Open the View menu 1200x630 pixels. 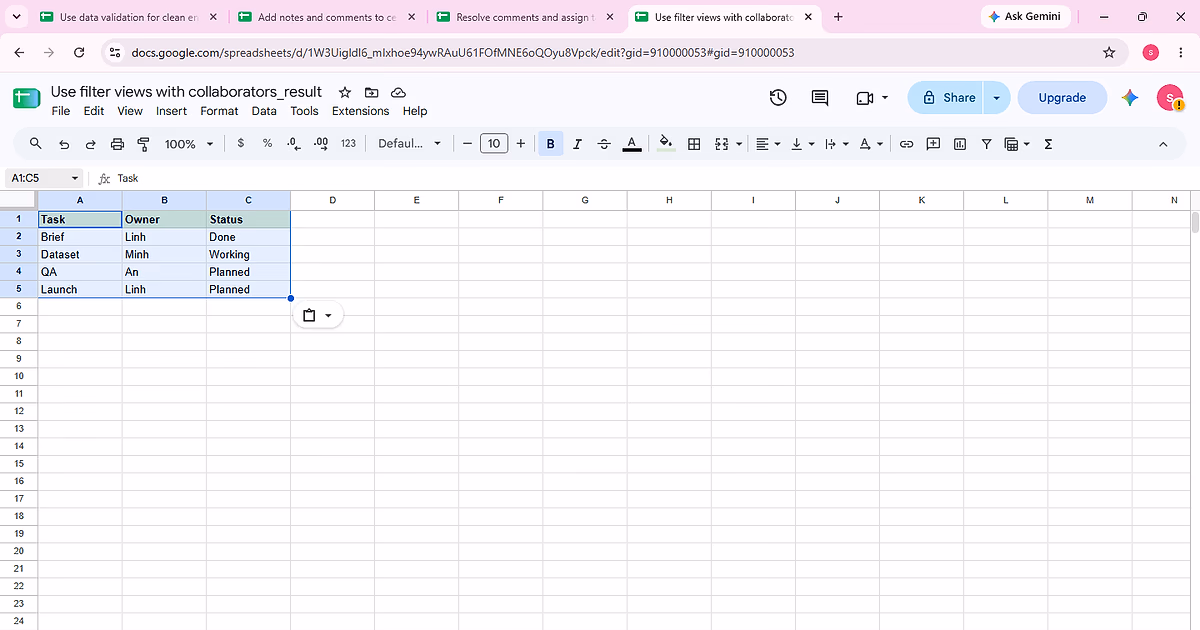pyautogui.click(x=130, y=111)
